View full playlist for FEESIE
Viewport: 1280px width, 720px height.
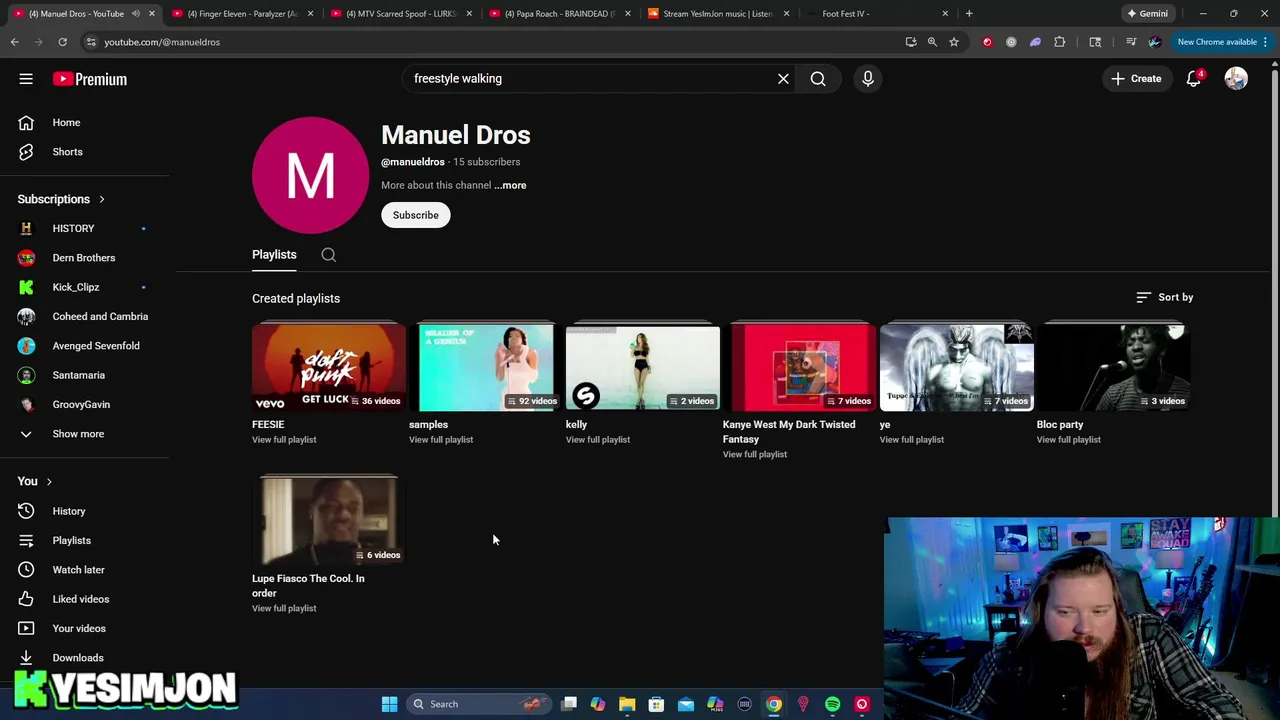pos(284,440)
